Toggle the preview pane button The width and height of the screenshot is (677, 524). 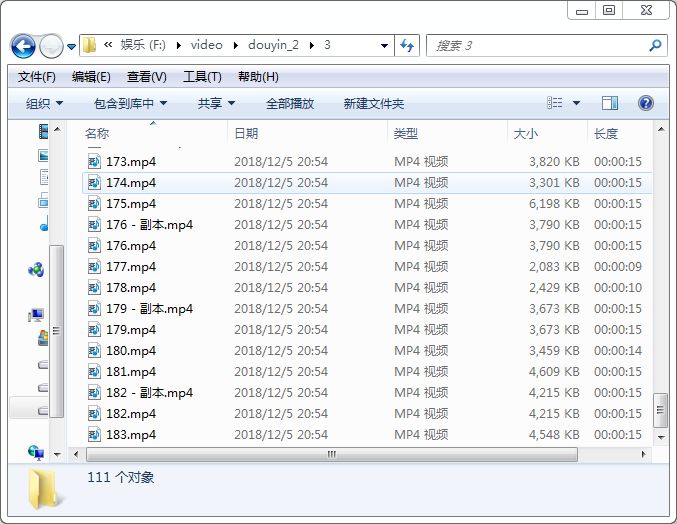coord(610,103)
